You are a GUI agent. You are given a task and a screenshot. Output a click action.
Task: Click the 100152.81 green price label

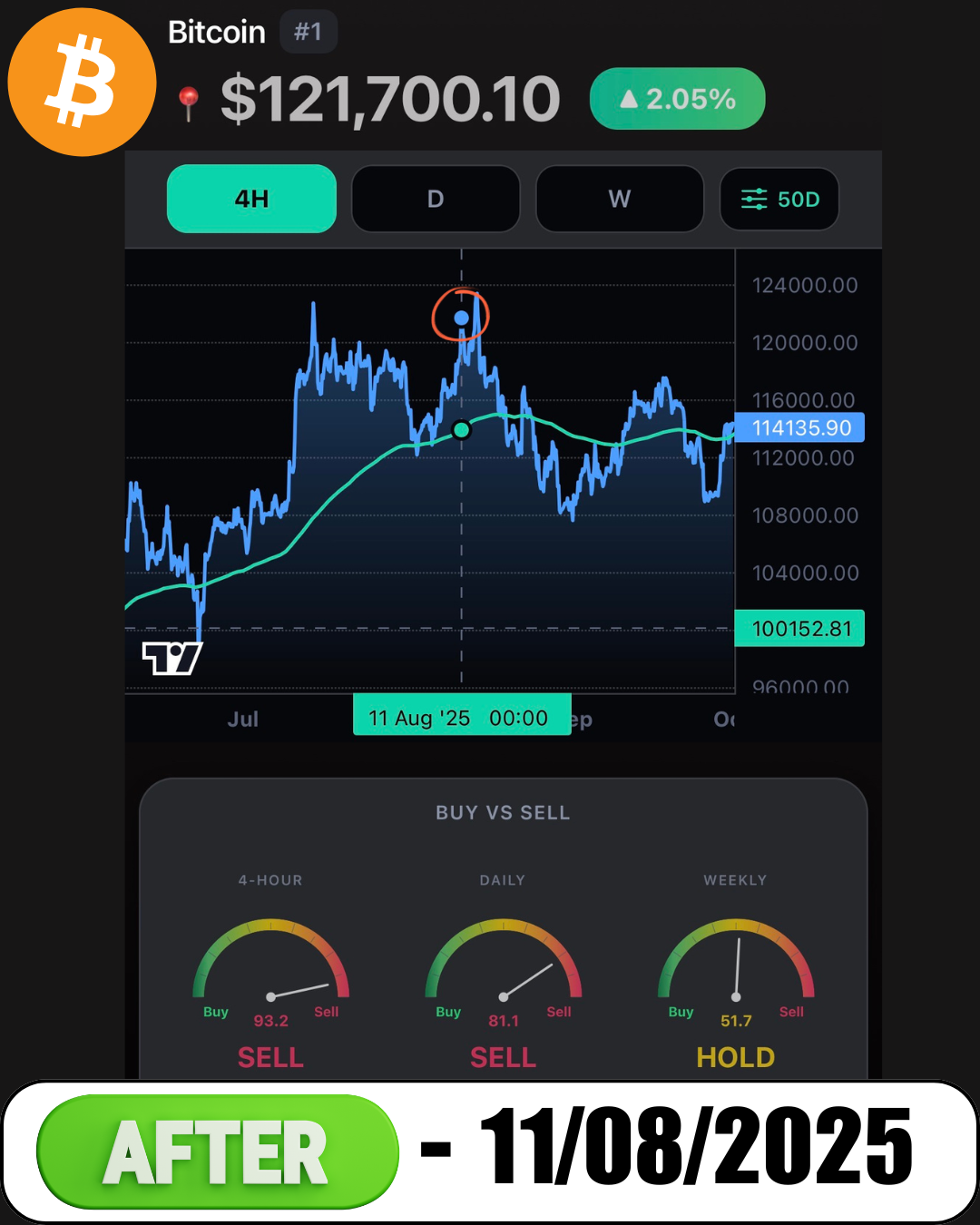click(x=799, y=629)
